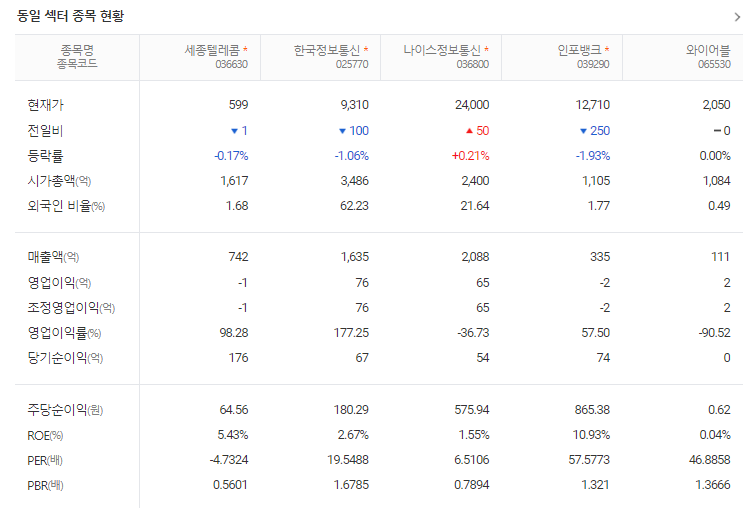Click the PER value 57.5773
The width and height of the screenshot is (746, 508).
pyautogui.click(x=589, y=460)
